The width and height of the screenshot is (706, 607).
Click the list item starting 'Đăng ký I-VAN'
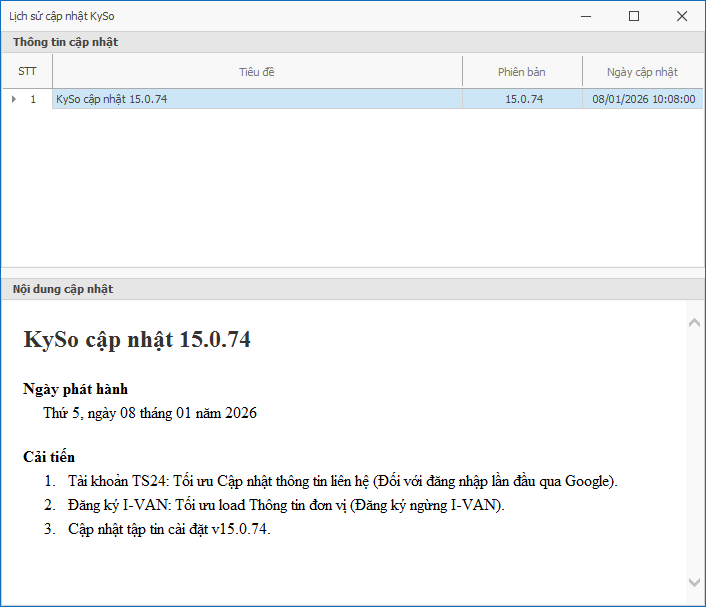(x=286, y=505)
